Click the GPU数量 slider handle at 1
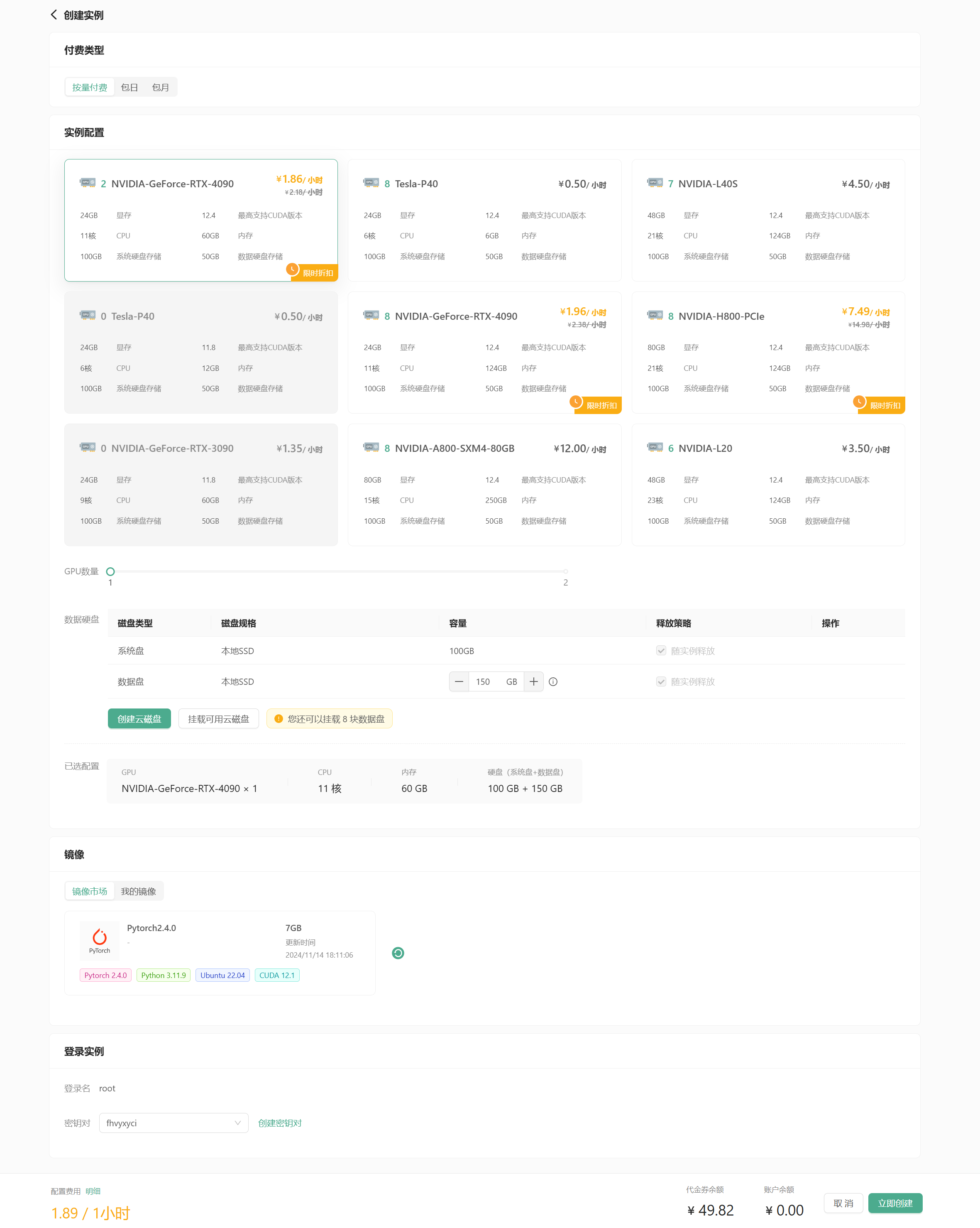 tap(110, 571)
